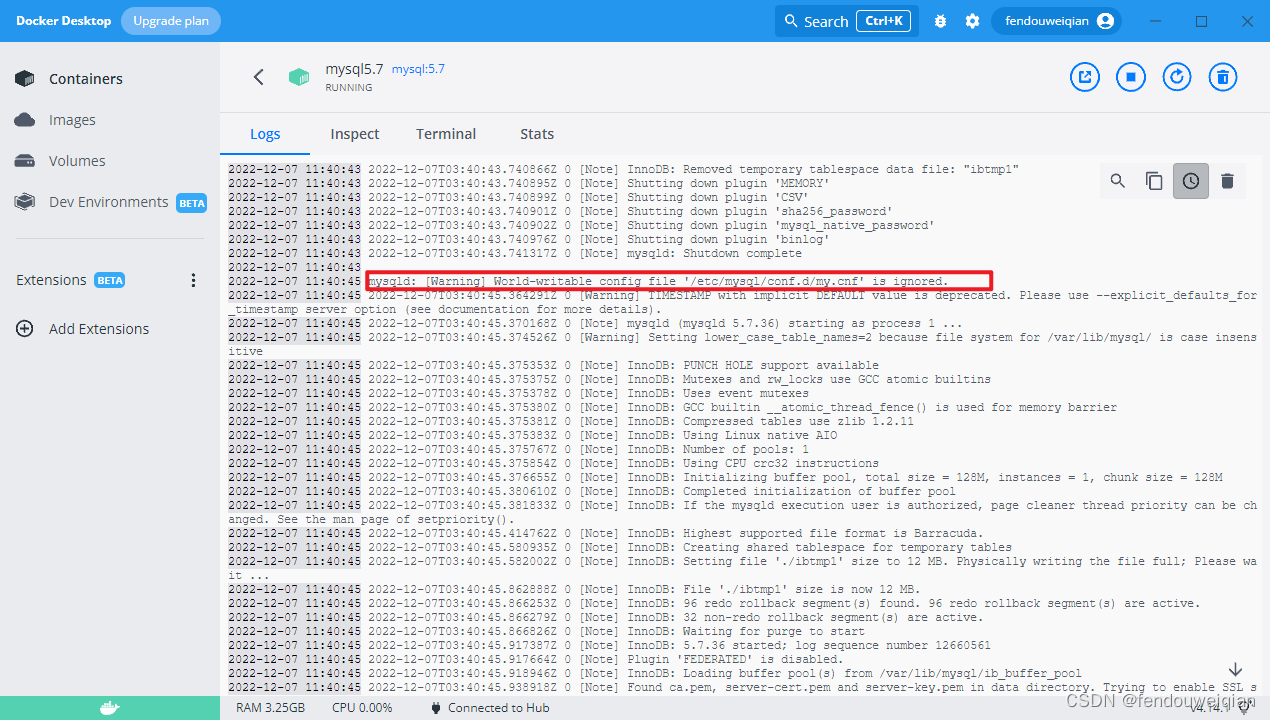Screen dimensions: 1270x720
Task: Switch to the Inspect tab
Action: (354, 133)
